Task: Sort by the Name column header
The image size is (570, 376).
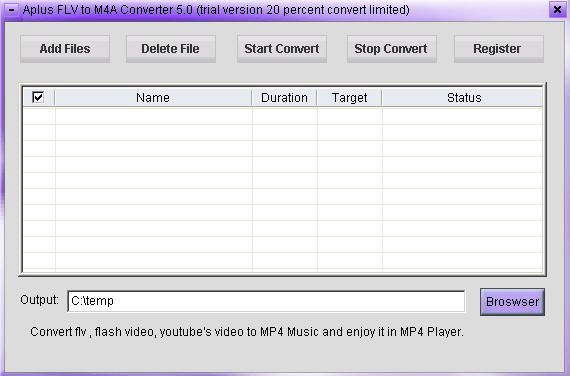Action: 153,97
